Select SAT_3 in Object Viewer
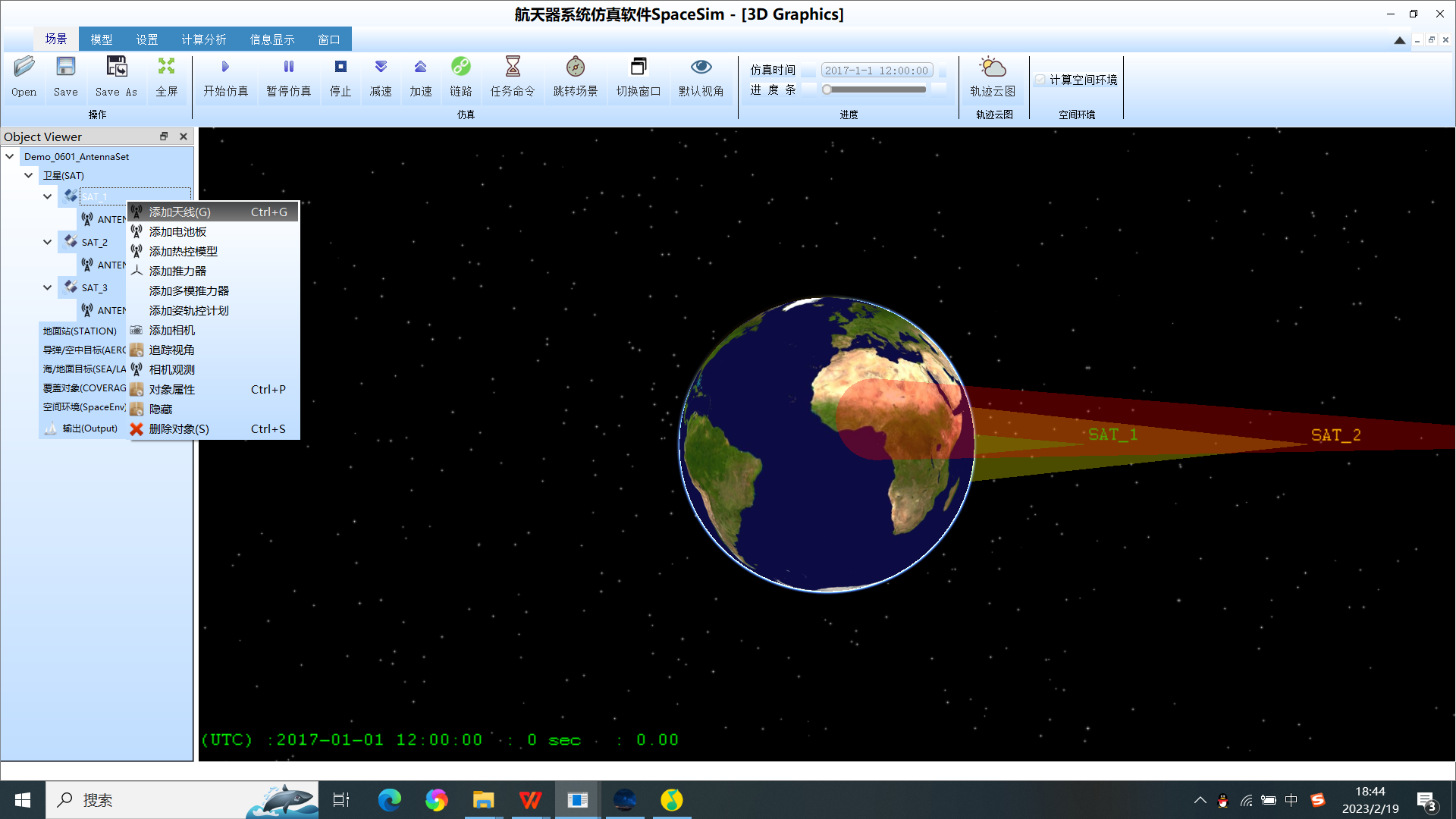Viewport: 1456px width, 819px height. pyautogui.click(x=95, y=287)
